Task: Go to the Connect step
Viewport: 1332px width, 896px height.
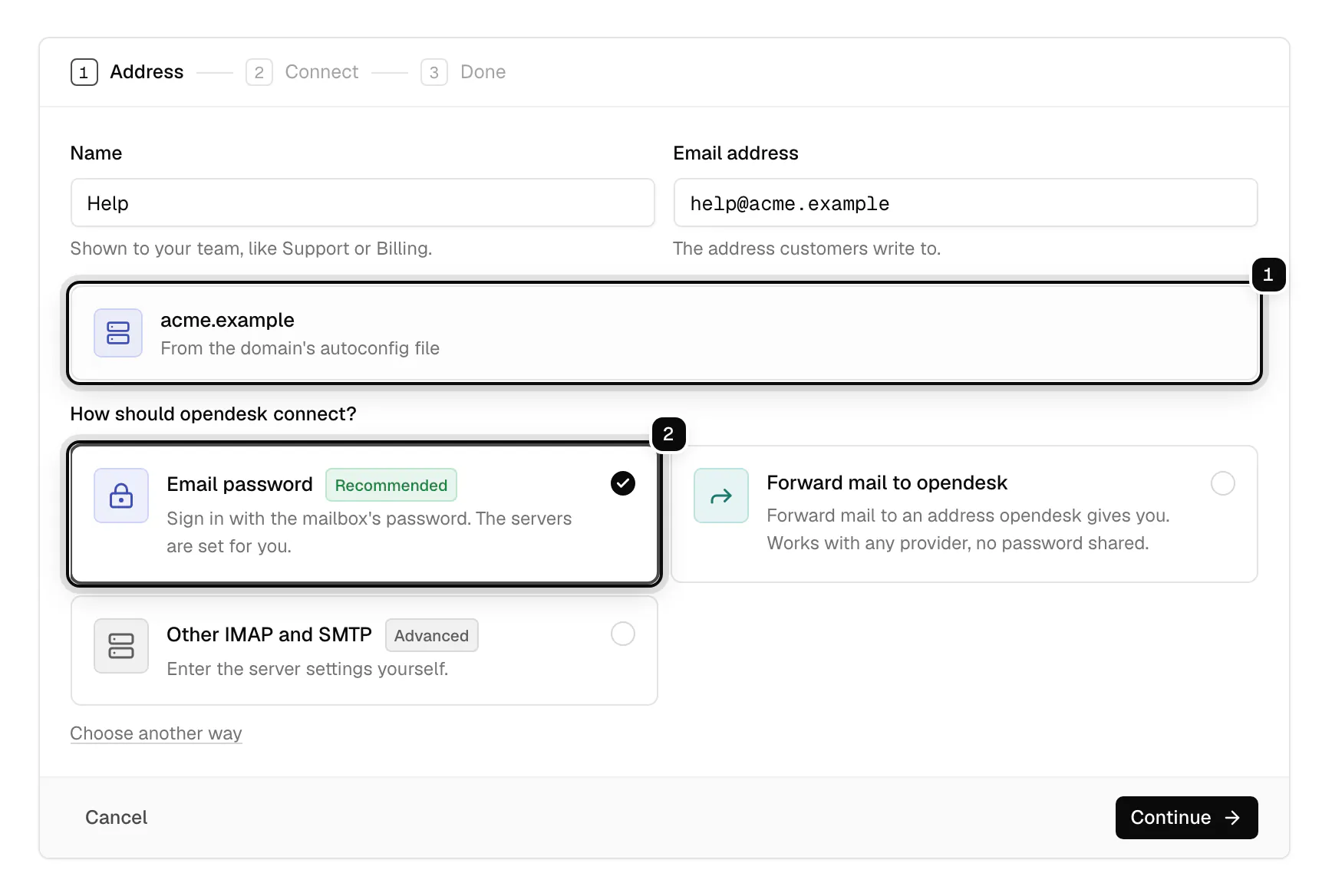Action: click(x=302, y=72)
